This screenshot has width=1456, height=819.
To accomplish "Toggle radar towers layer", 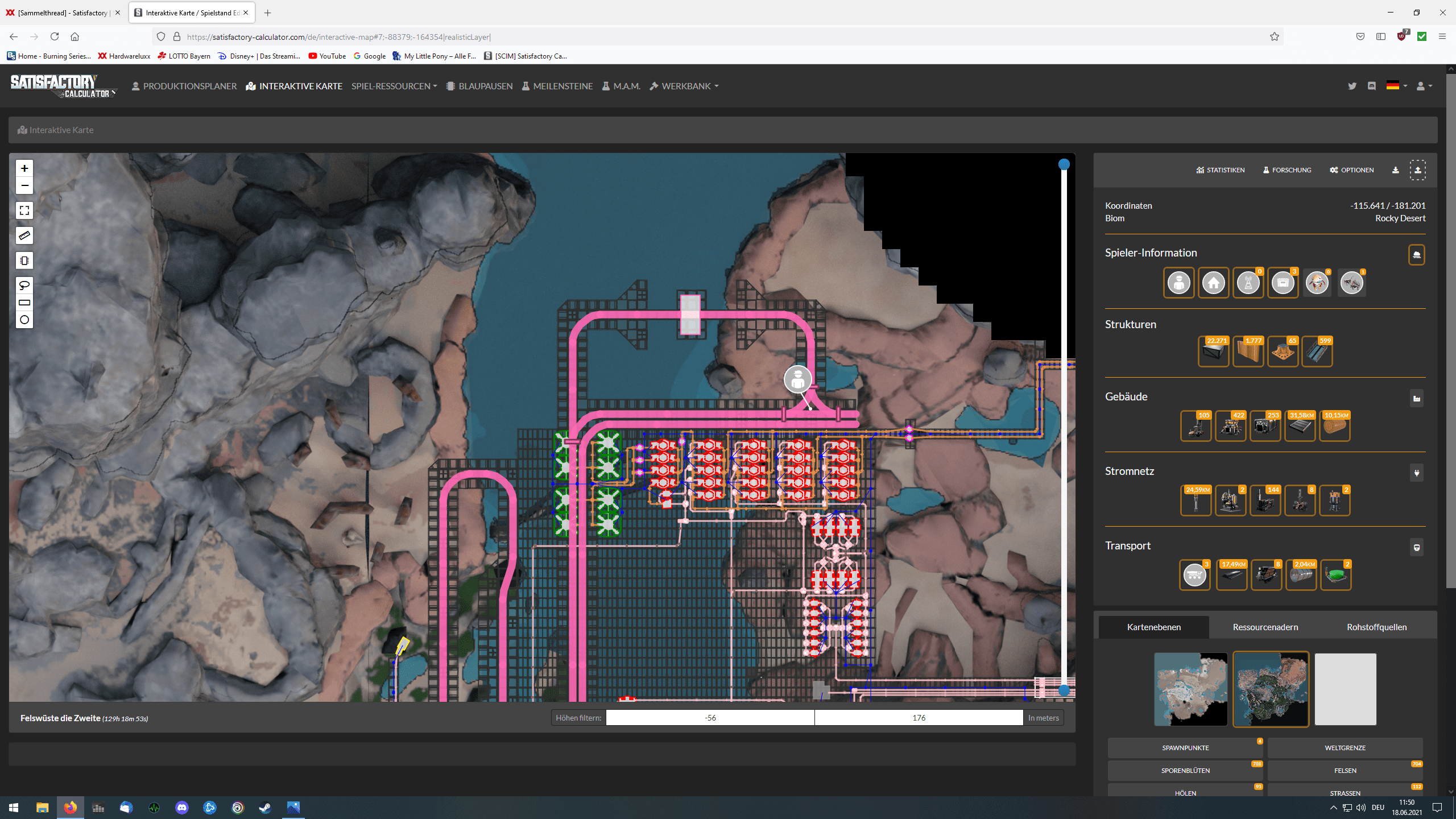I will 1248,283.
